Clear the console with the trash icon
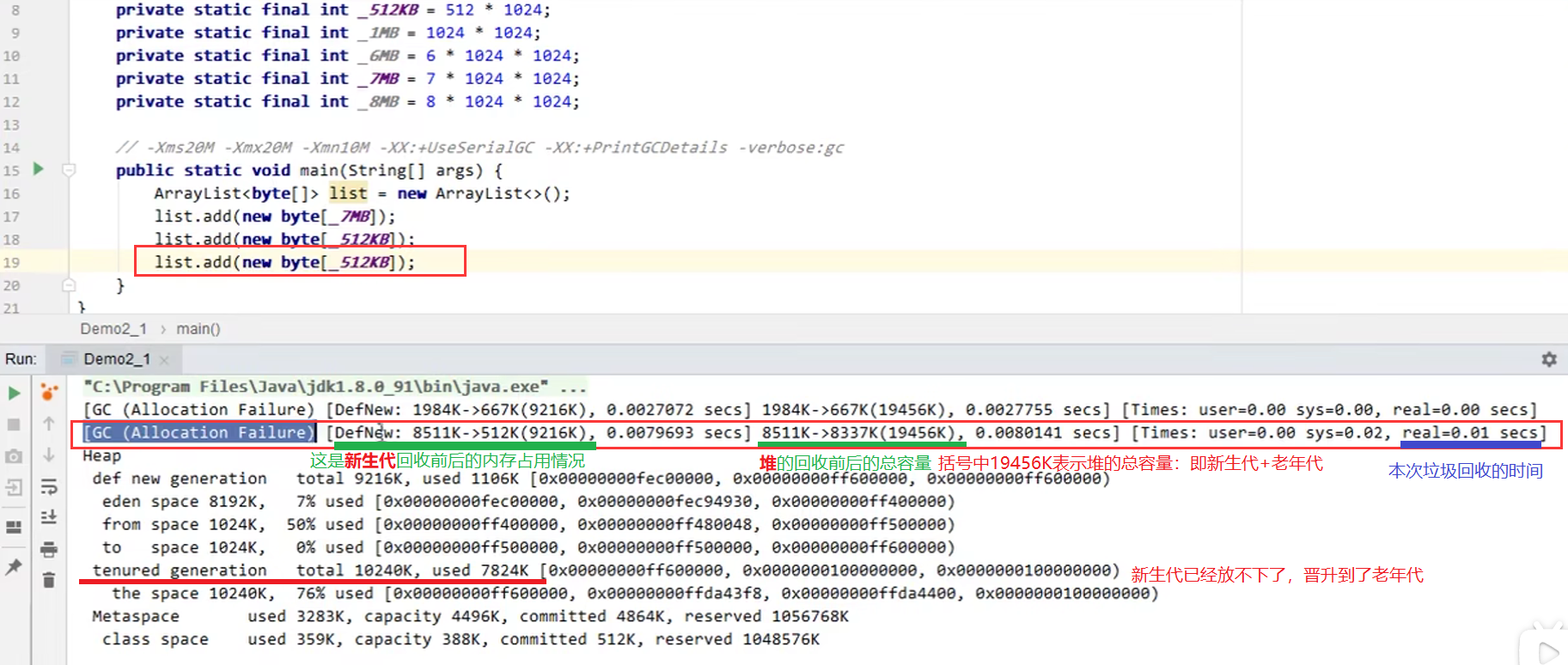The width and height of the screenshot is (1568, 665). 49,581
